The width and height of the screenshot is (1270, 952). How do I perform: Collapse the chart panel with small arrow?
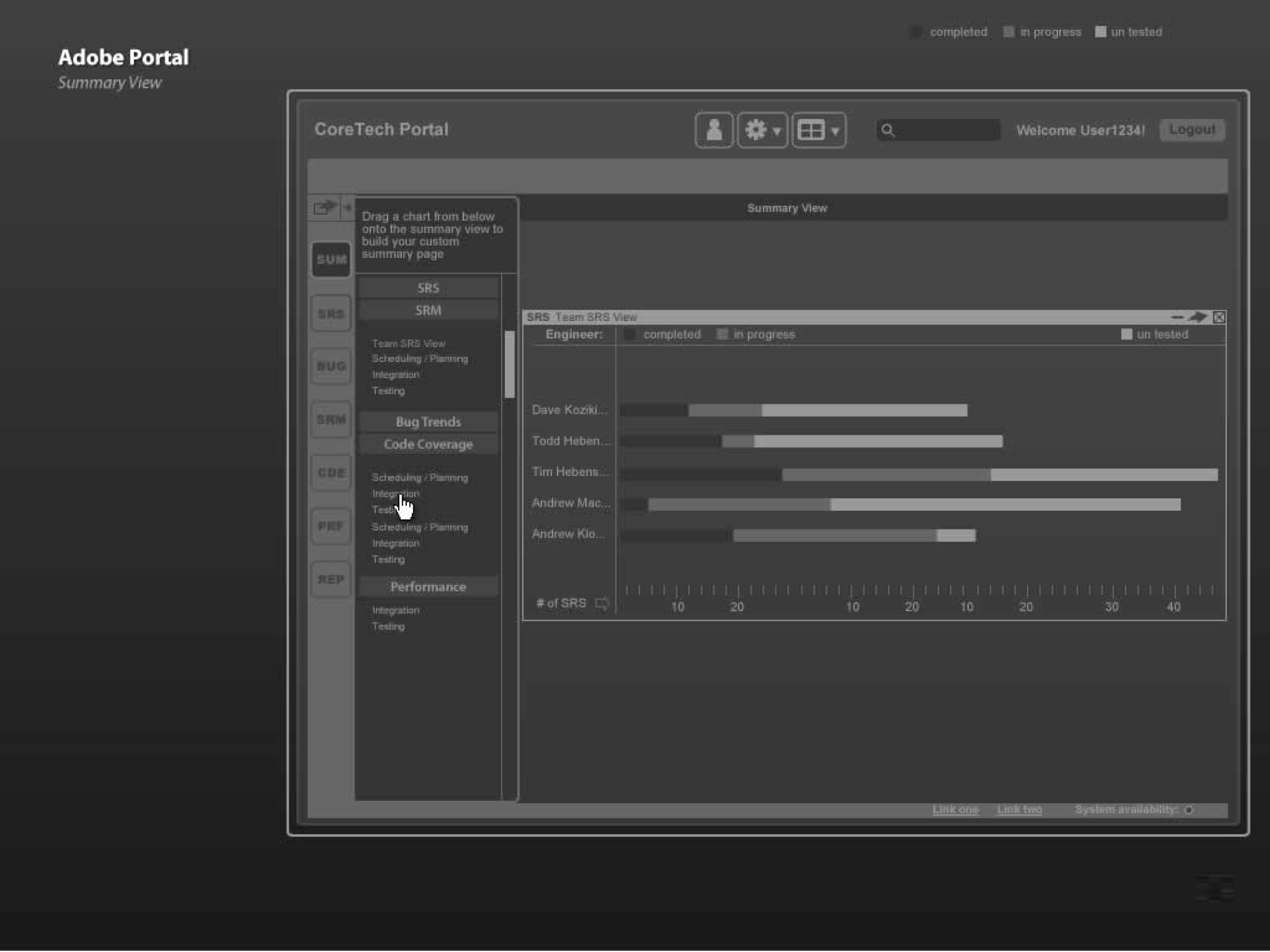coord(347,207)
